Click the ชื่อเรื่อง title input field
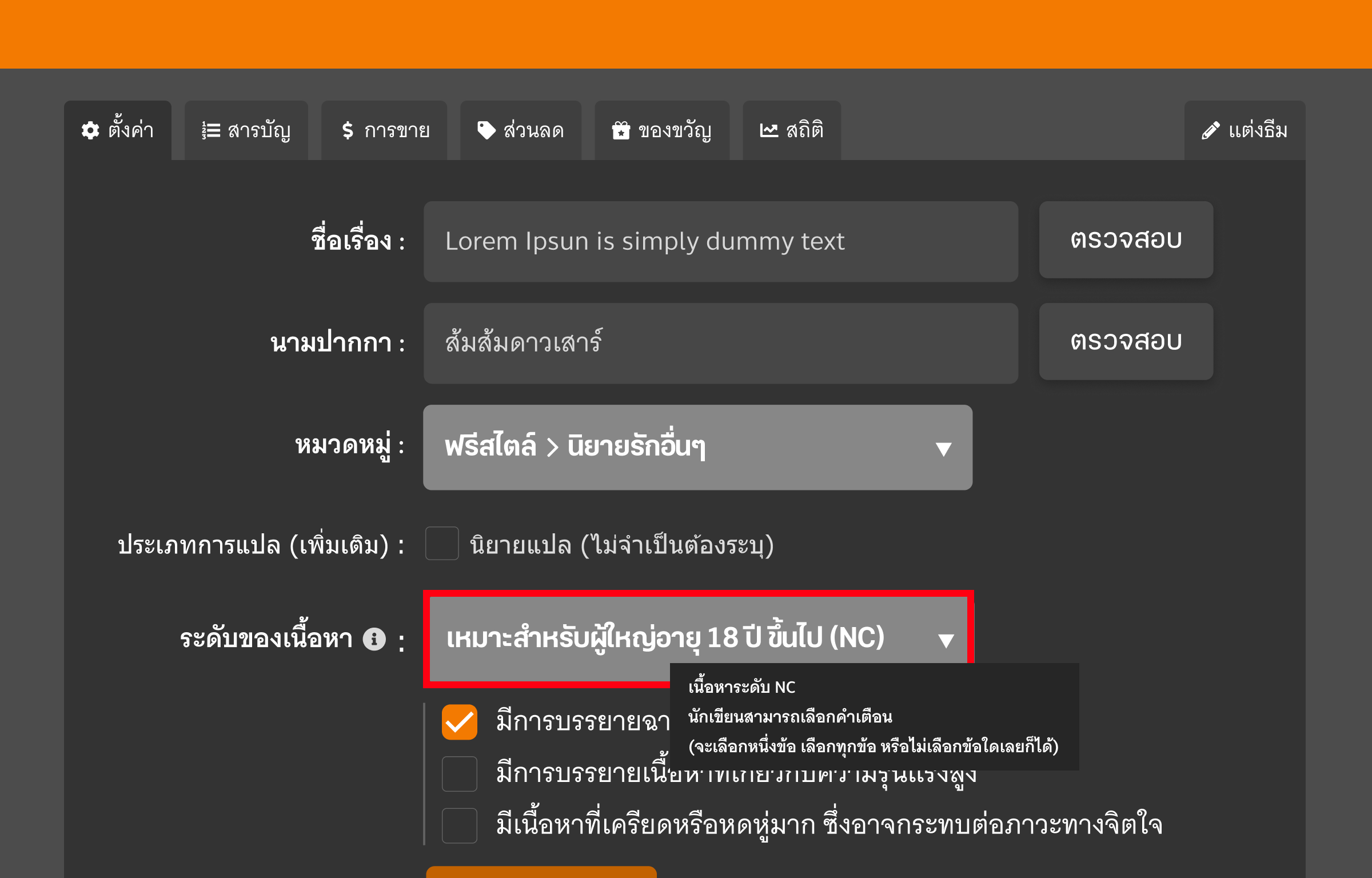 (720, 241)
